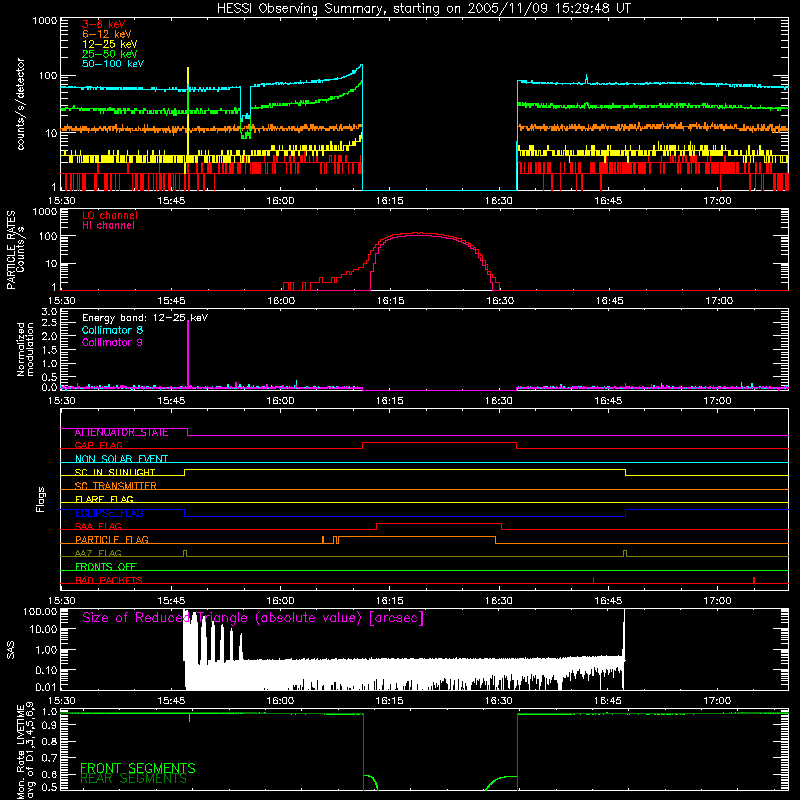Viewport: 800px width, 800px height.
Task: Select the 25-50 keV legend label
Action: click(x=110, y=54)
